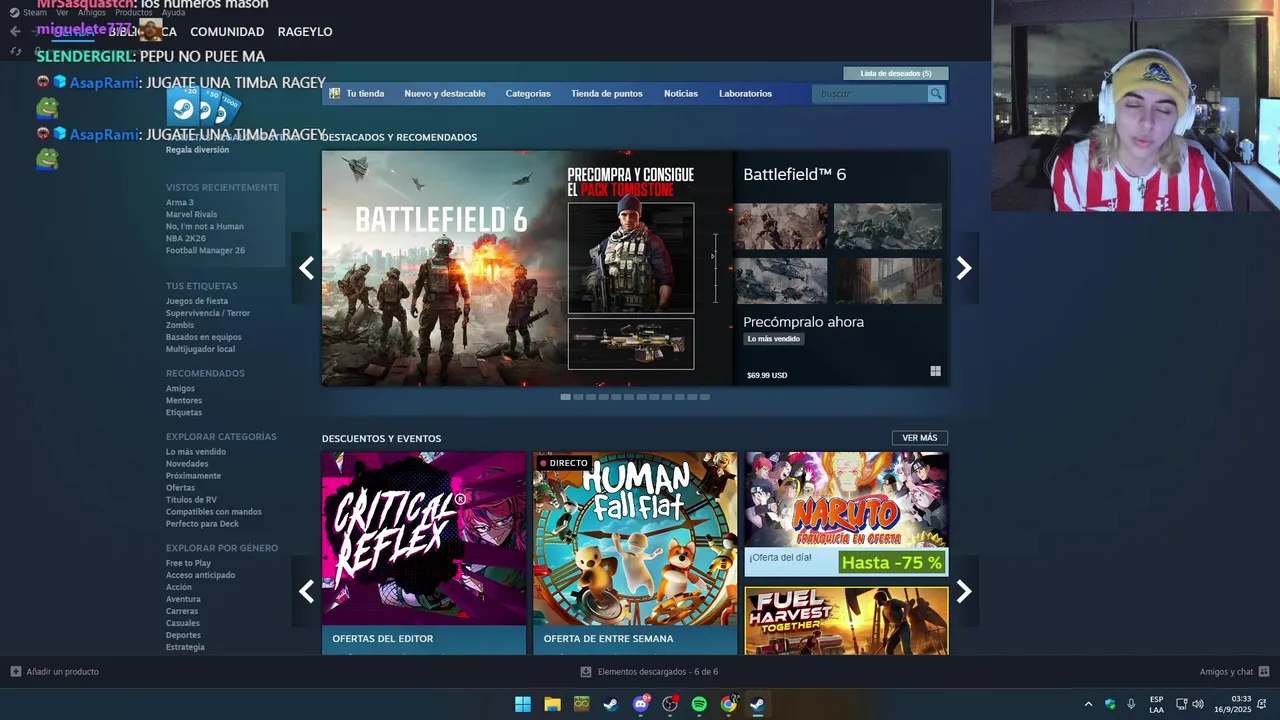Click the microphone icon in system tray
This screenshot has height=720, width=1280.
click(1131, 704)
